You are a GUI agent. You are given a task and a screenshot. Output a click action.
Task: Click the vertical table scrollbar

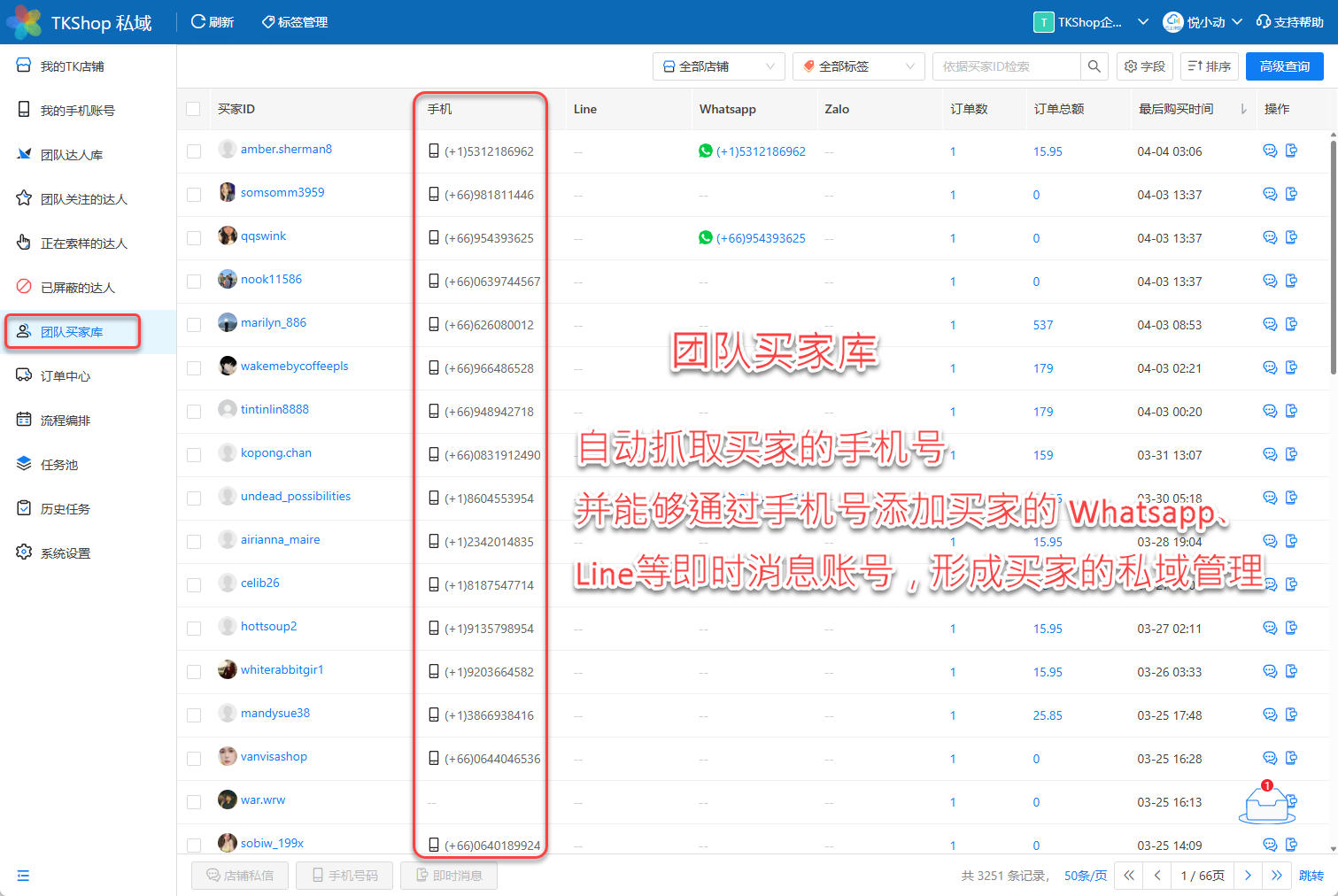click(1334, 257)
